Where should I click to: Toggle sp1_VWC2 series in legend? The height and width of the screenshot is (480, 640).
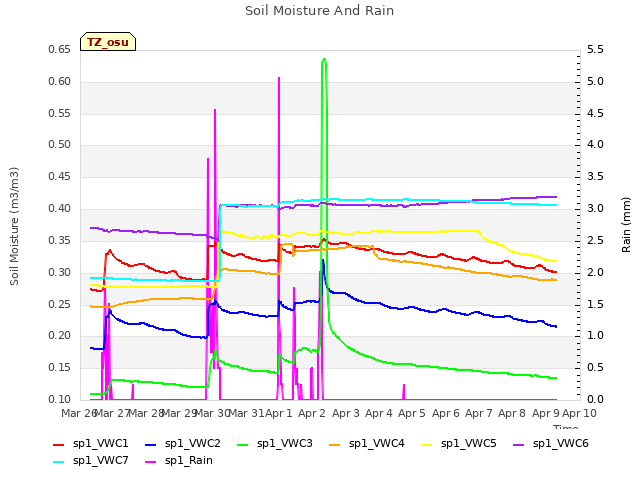(x=182, y=444)
